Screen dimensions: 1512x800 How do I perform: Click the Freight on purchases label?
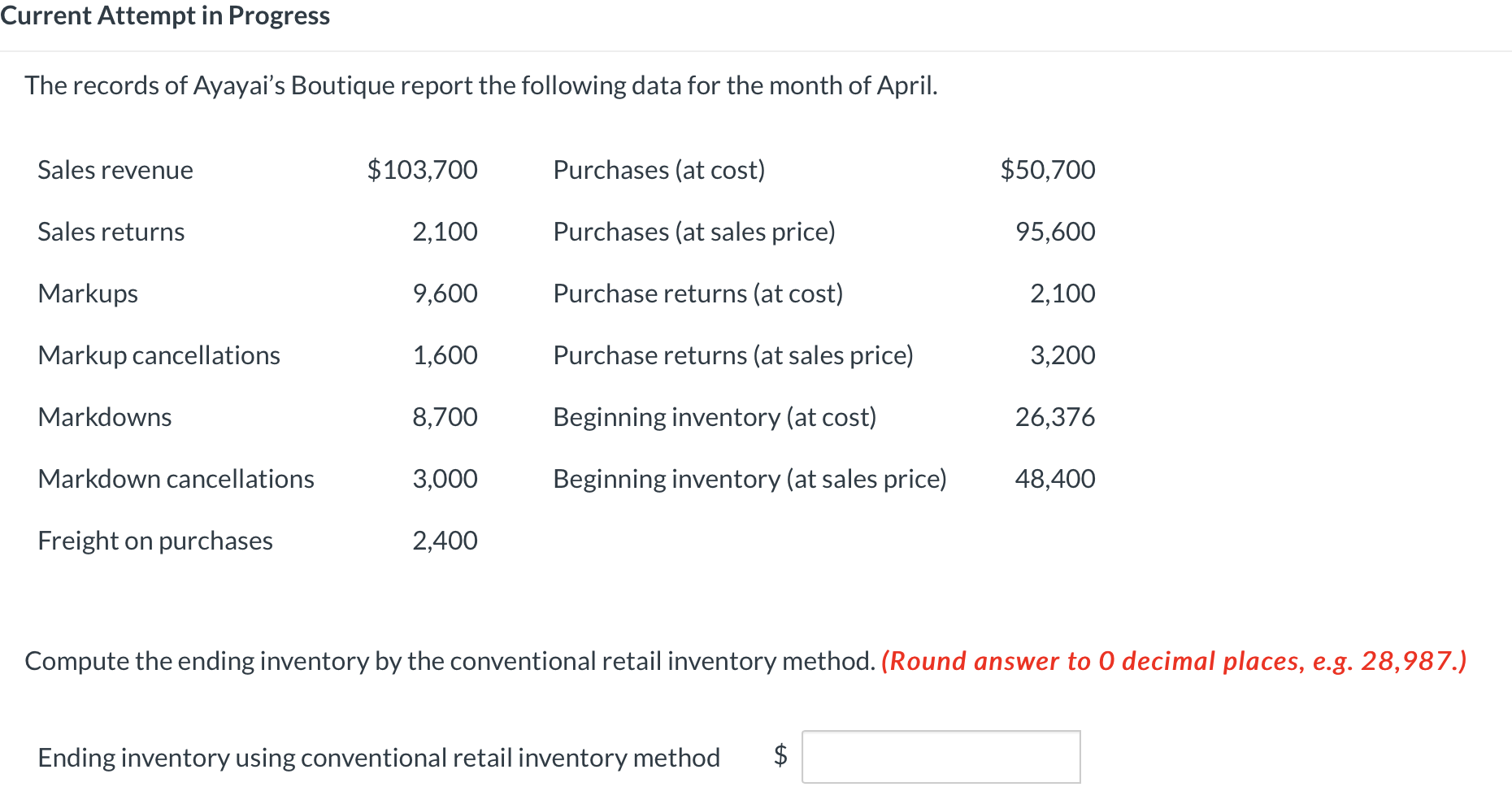click(155, 541)
